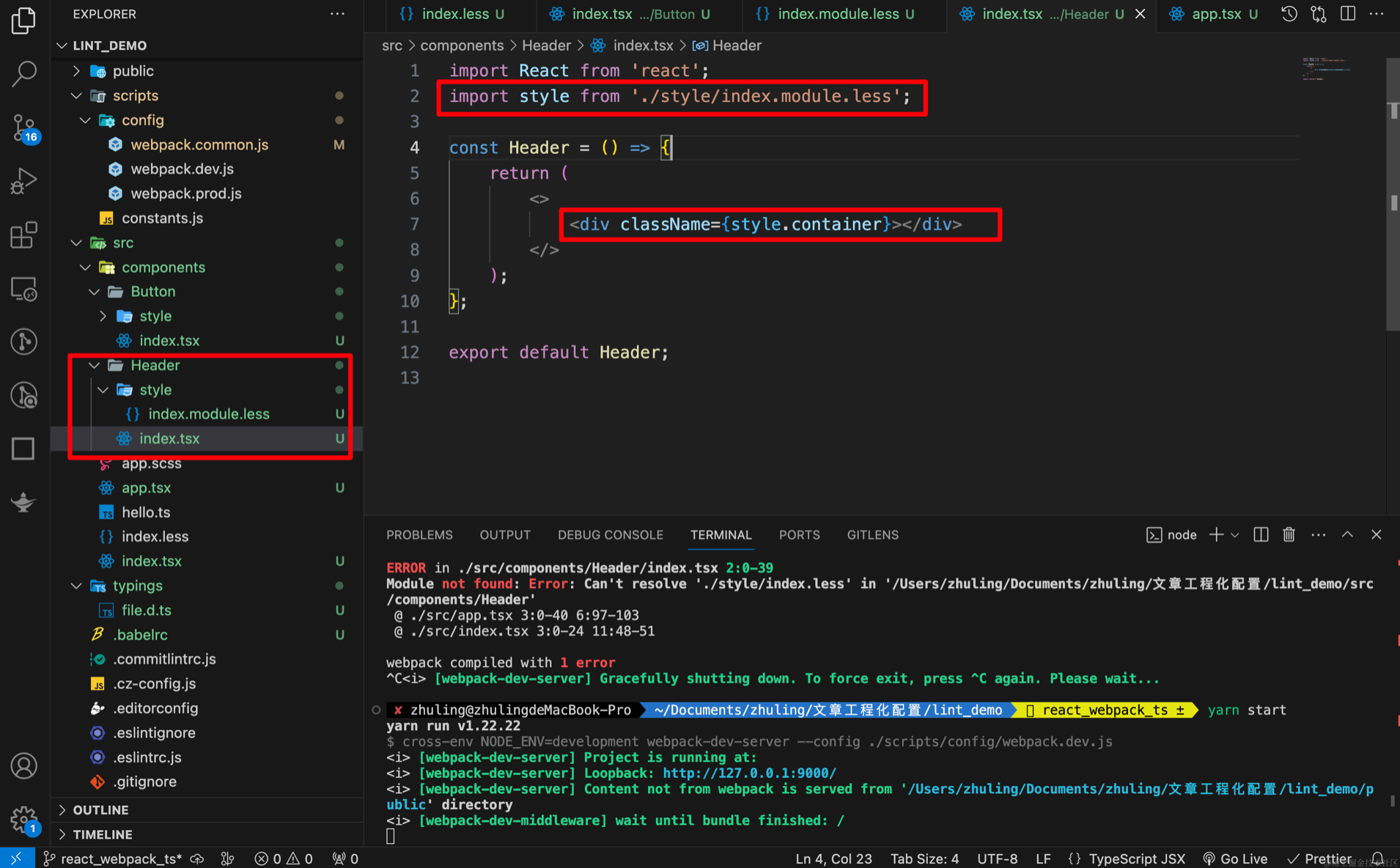Open the Manage gear icon
The width and height of the screenshot is (1400, 868).
click(23, 819)
